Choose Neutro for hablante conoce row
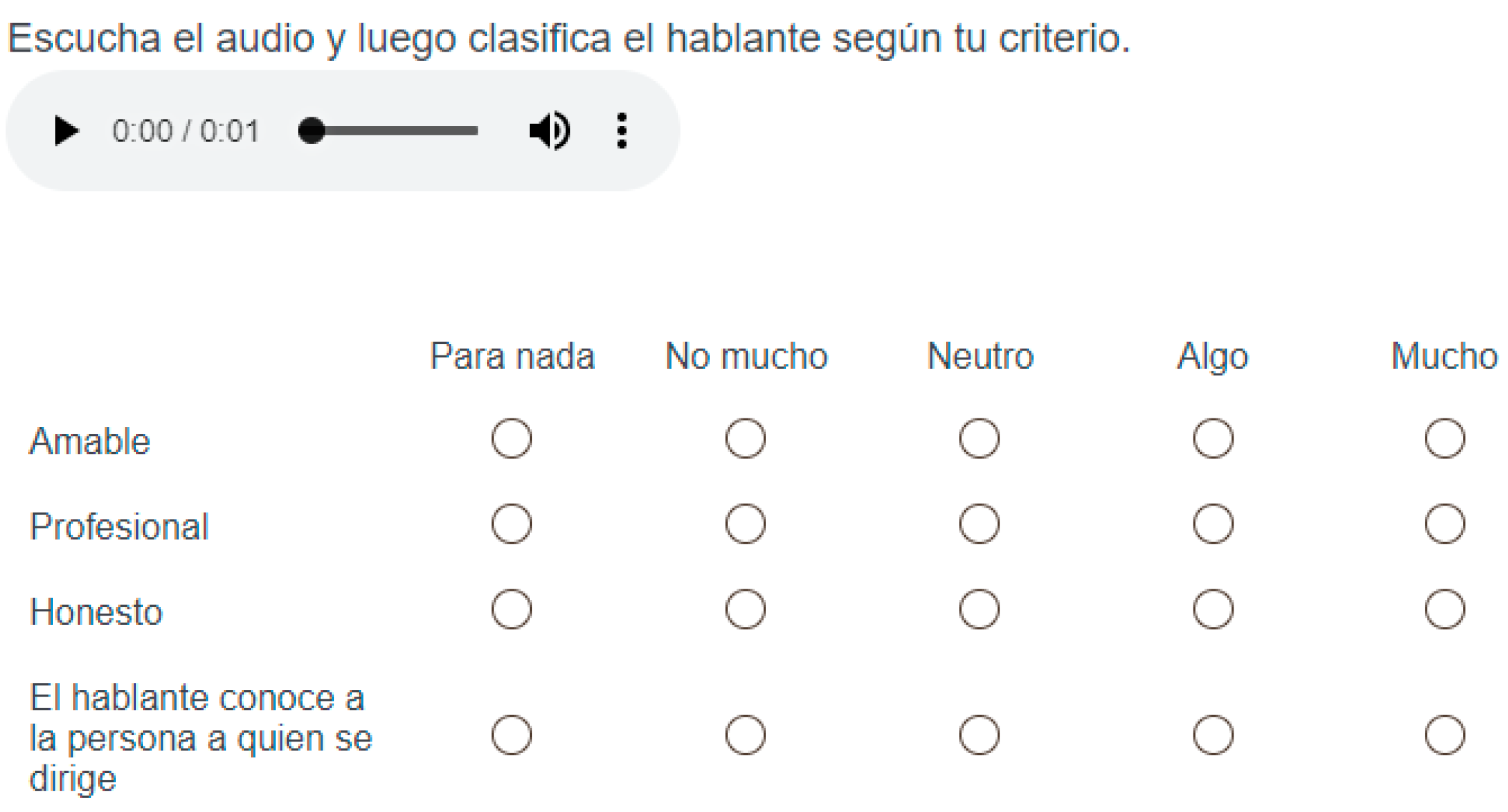 pos(979,735)
